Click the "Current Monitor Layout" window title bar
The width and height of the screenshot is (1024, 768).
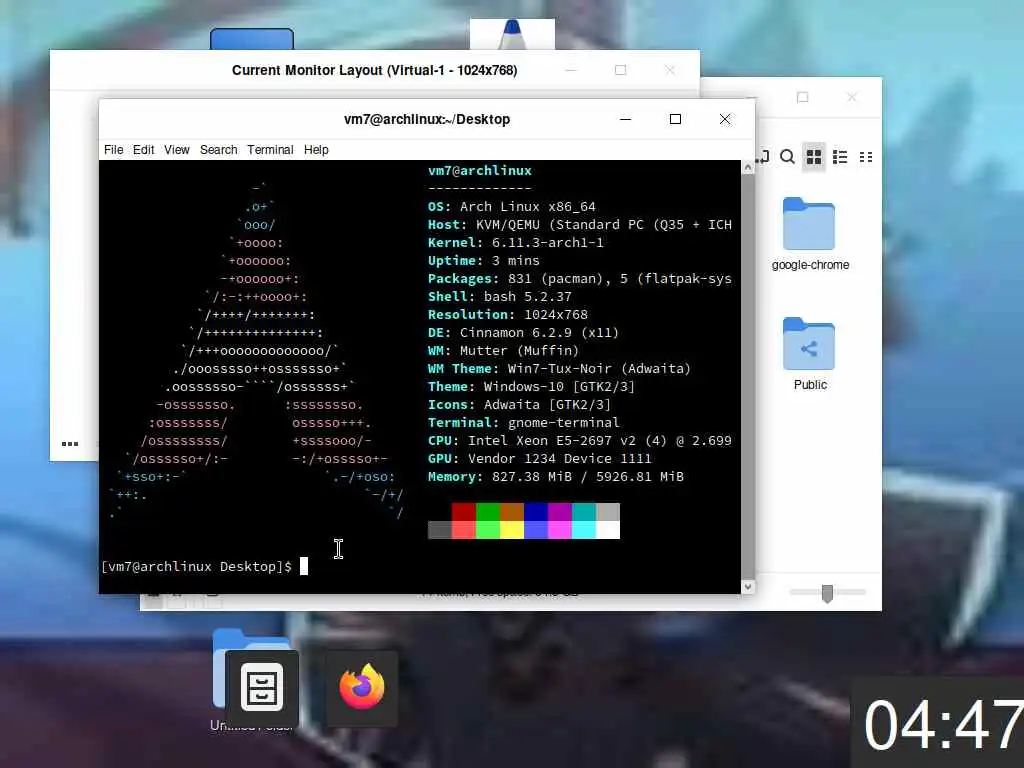pyautogui.click(x=374, y=70)
